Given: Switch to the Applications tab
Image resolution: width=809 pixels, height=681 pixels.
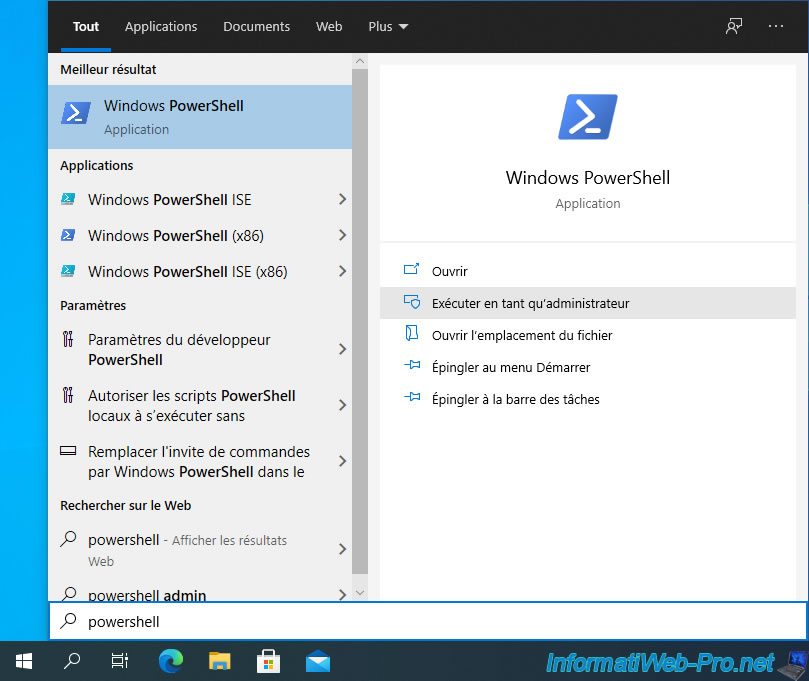Looking at the screenshot, I should (161, 27).
